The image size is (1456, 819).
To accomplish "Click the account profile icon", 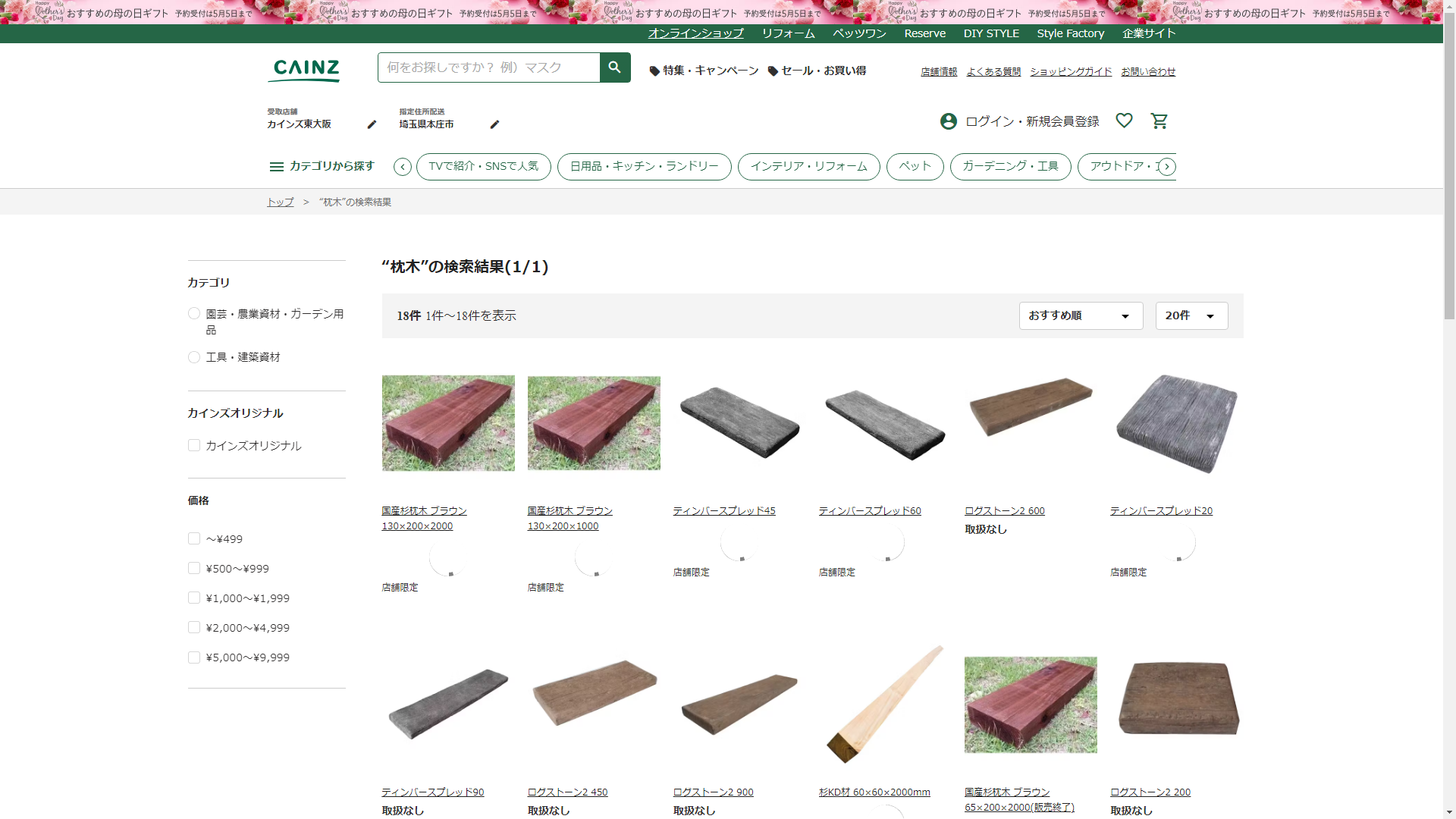I will coord(948,121).
